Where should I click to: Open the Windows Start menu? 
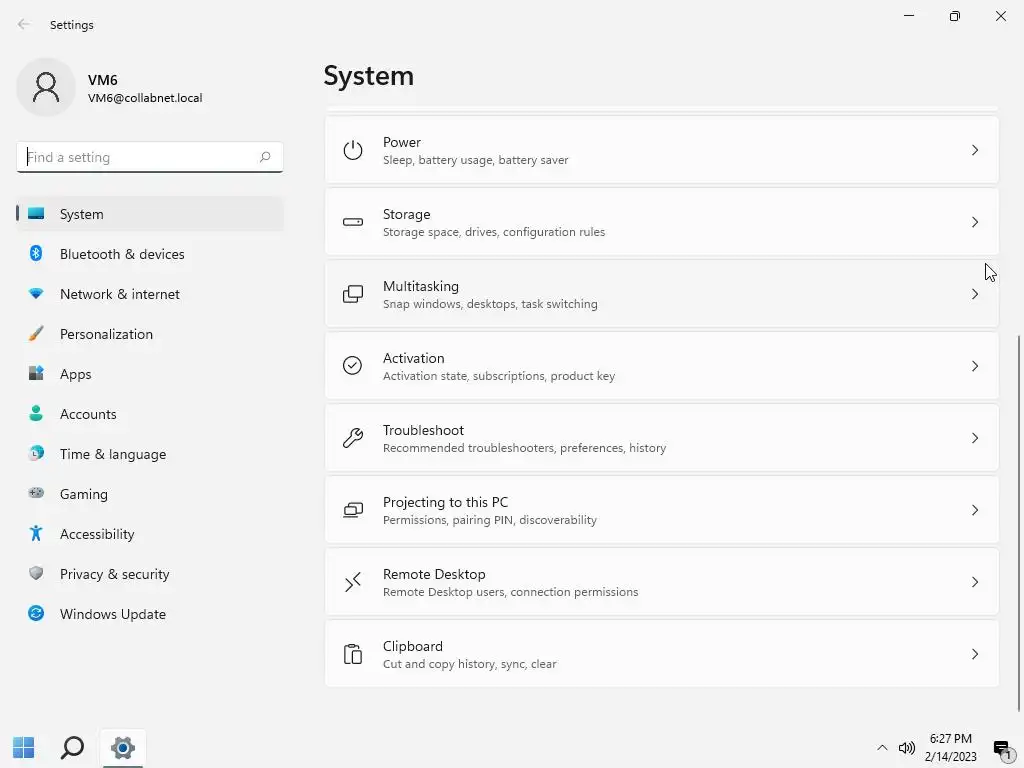pyautogui.click(x=23, y=747)
